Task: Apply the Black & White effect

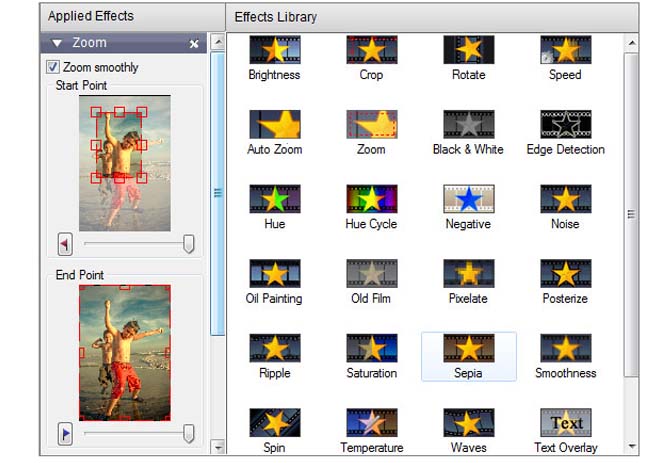Action: coord(468,125)
